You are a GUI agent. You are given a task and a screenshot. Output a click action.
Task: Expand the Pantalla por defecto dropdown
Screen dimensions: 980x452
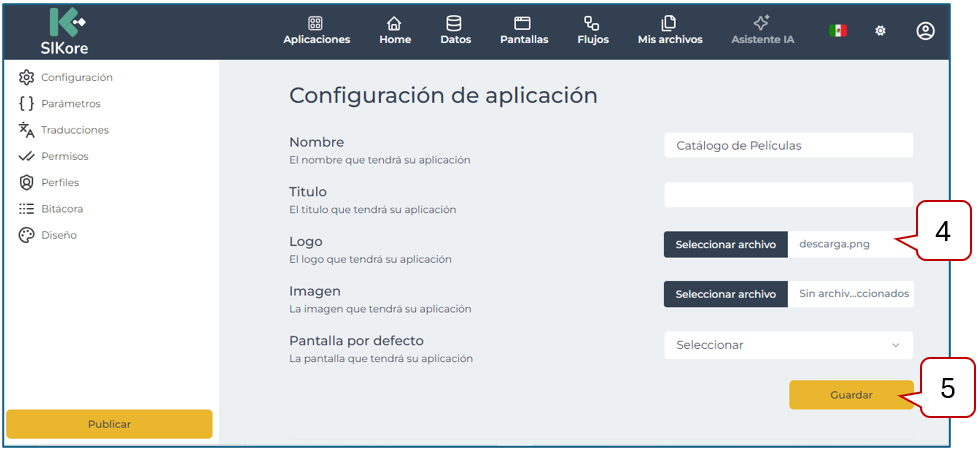pyautogui.click(x=788, y=345)
